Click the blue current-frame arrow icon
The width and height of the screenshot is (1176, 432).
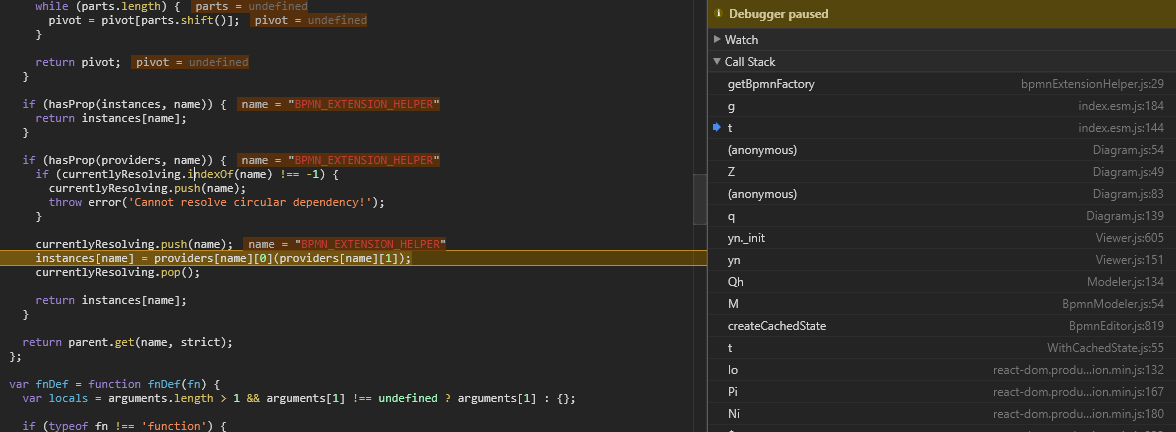pos(717,128)
